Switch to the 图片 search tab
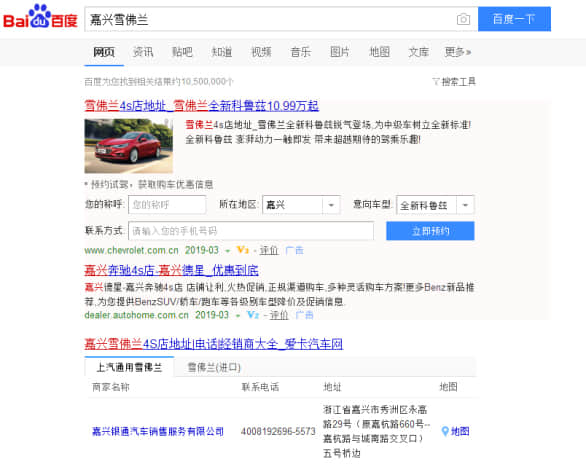 tap(340, 52)
